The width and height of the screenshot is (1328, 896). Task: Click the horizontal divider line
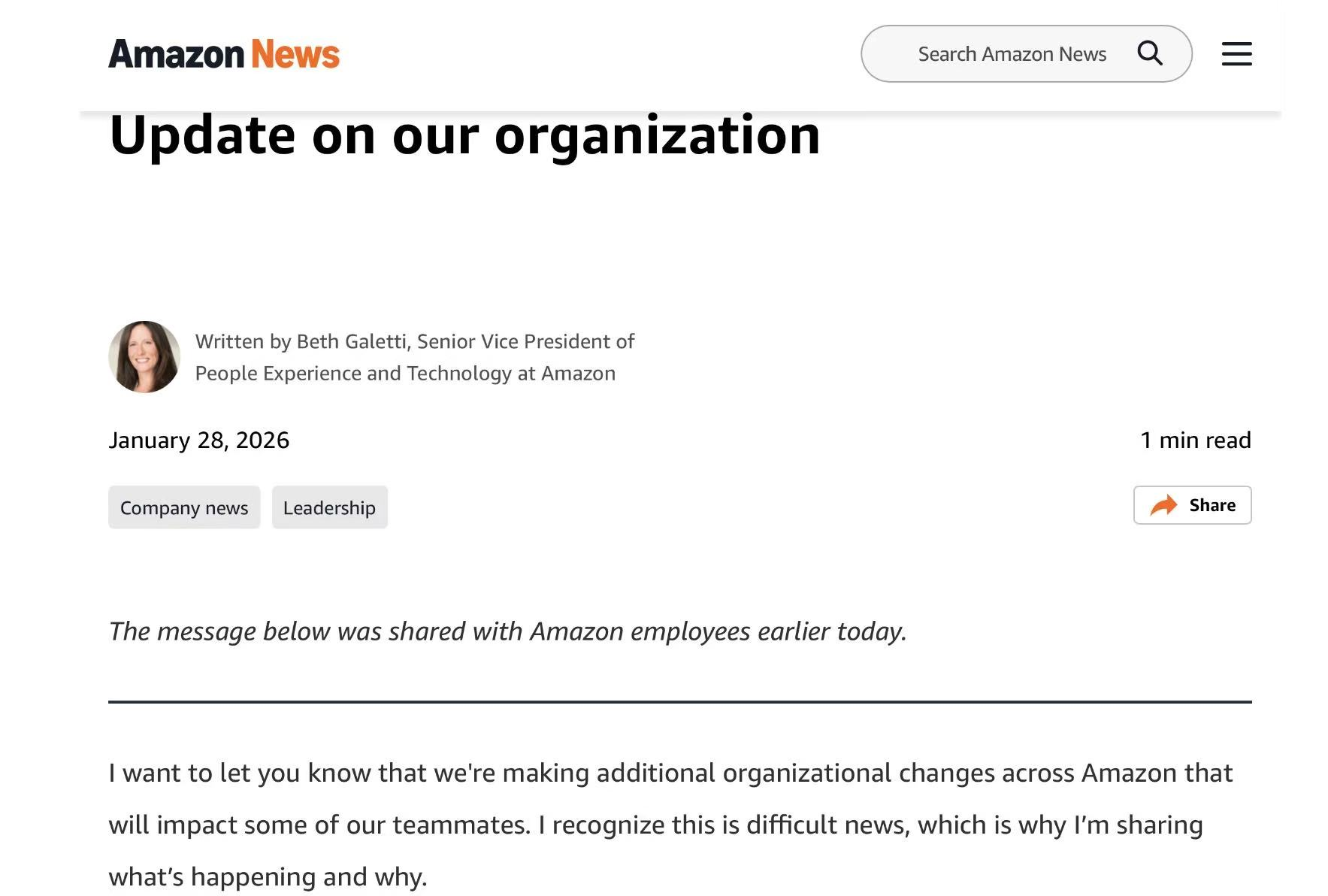point(679,701)
